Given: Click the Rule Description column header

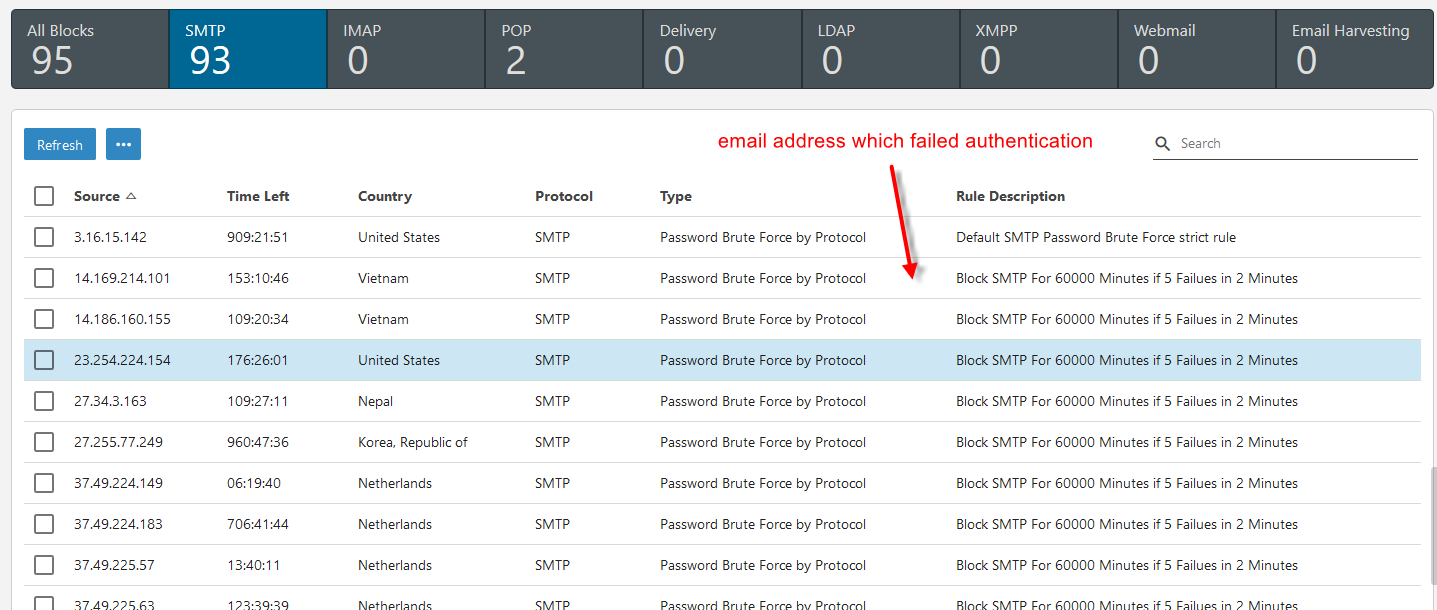Looking at the screenshot, I should coord(1010,196).
